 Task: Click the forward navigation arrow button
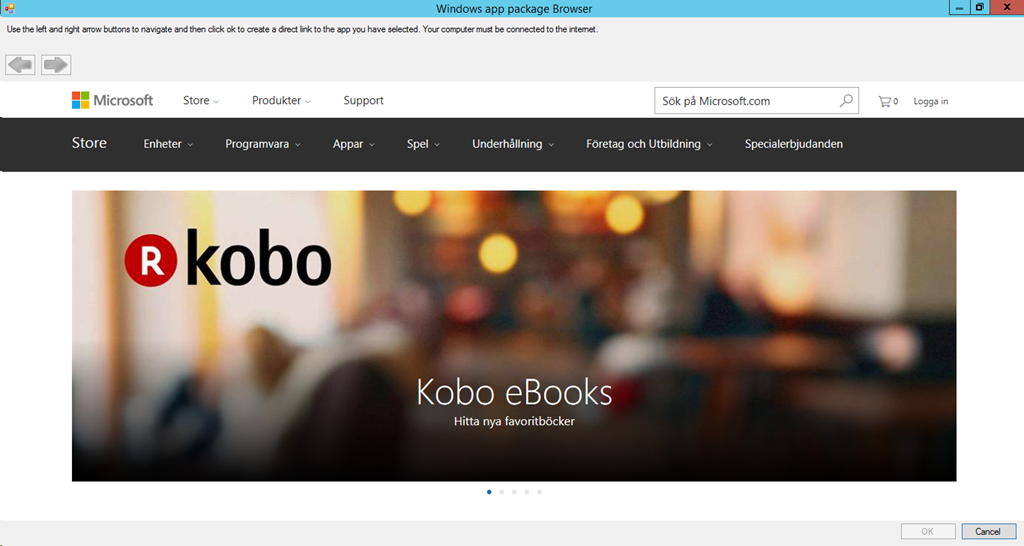pos(56,65)
